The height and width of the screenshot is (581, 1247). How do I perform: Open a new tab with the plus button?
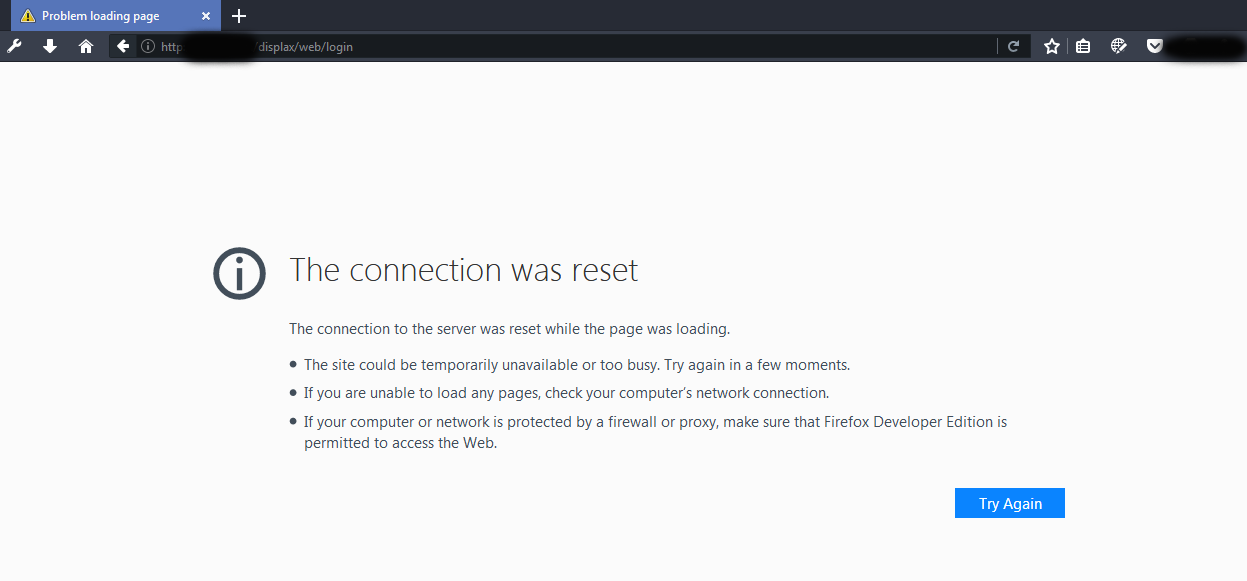pos(238,16)
